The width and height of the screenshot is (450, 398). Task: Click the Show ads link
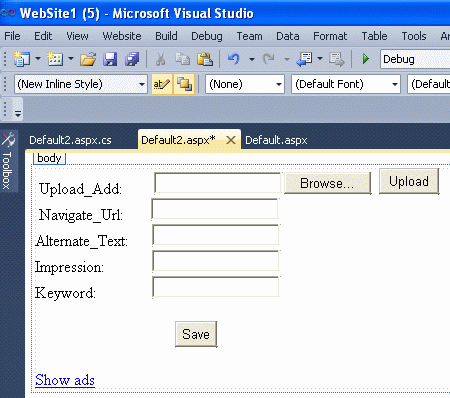coord(65,380)
